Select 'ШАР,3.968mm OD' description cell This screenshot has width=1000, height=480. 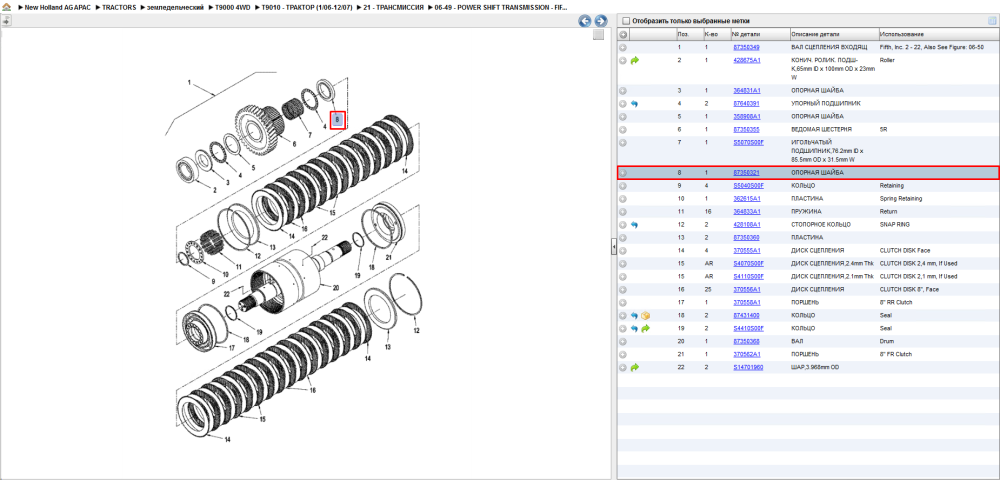[817, 367]
